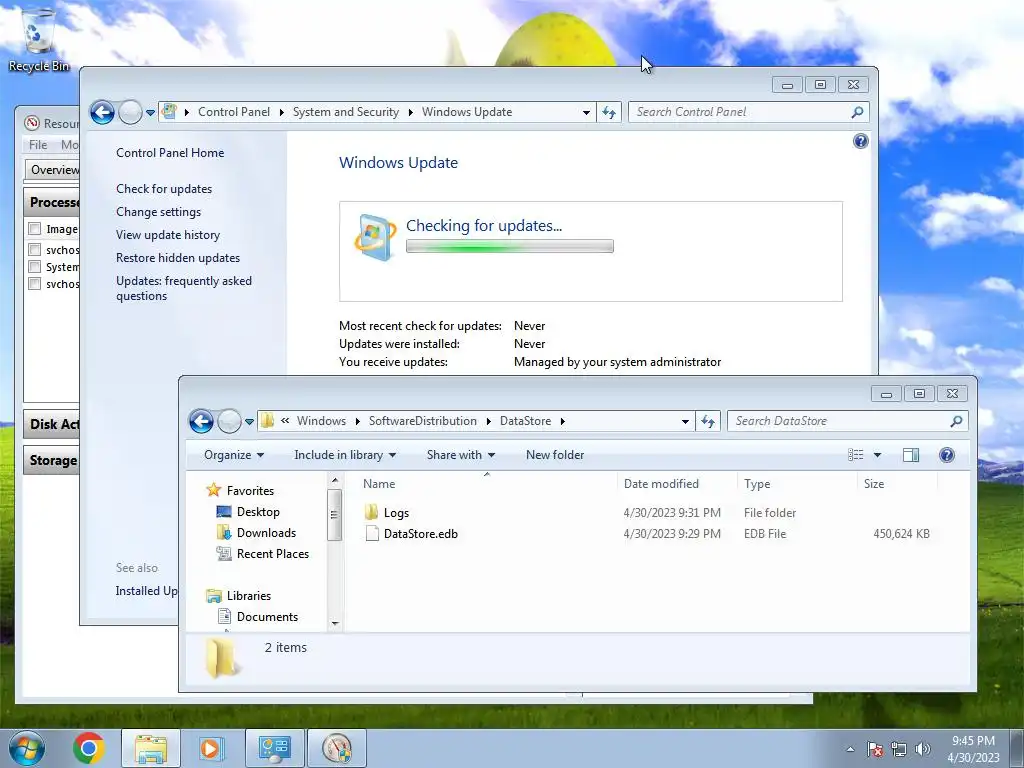The image size is (1024, 768).
Task: Open Windows Explorer taskbar icon
Action: pos(151,748)
